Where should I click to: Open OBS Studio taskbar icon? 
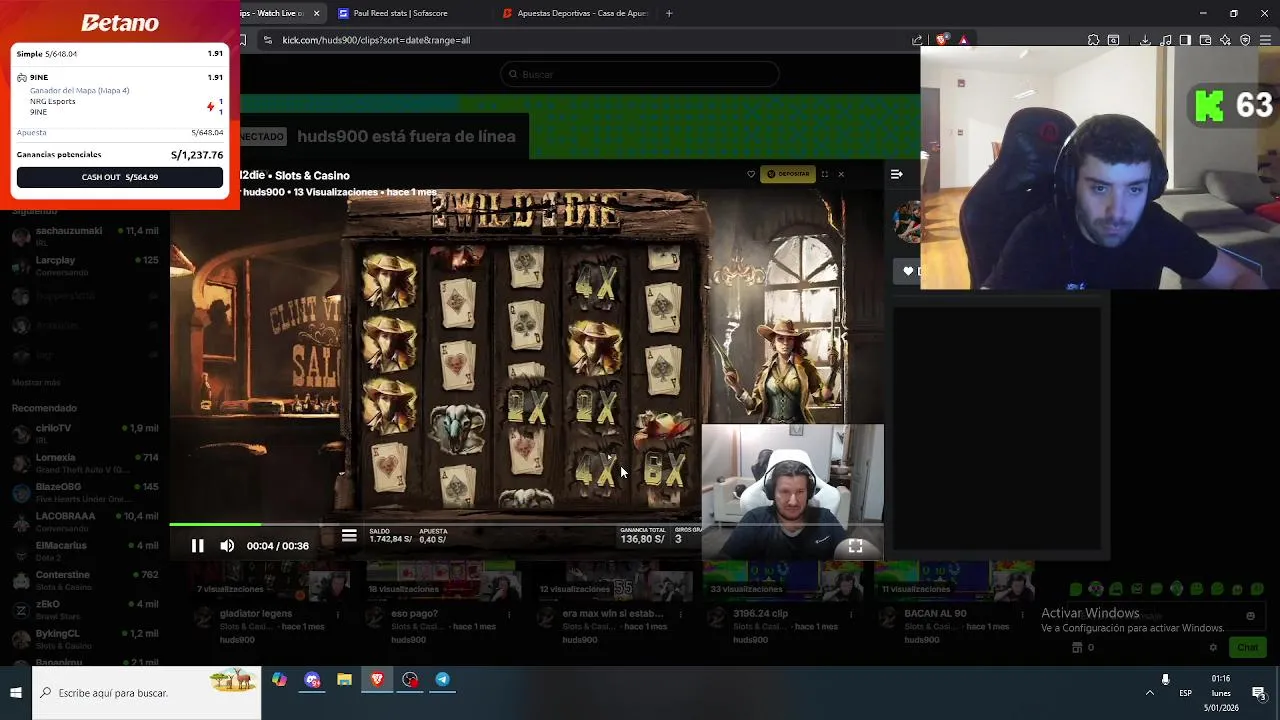pos(410,680)
